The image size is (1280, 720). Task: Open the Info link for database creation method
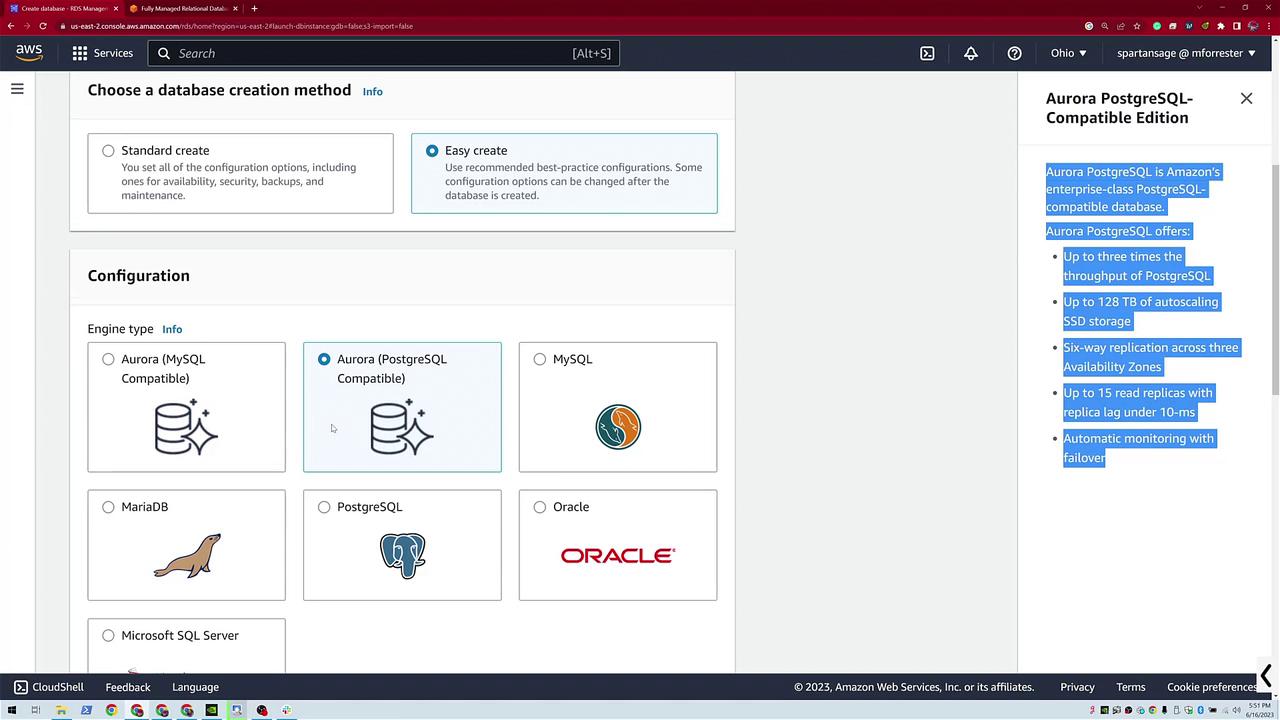[x=372, y=91]
